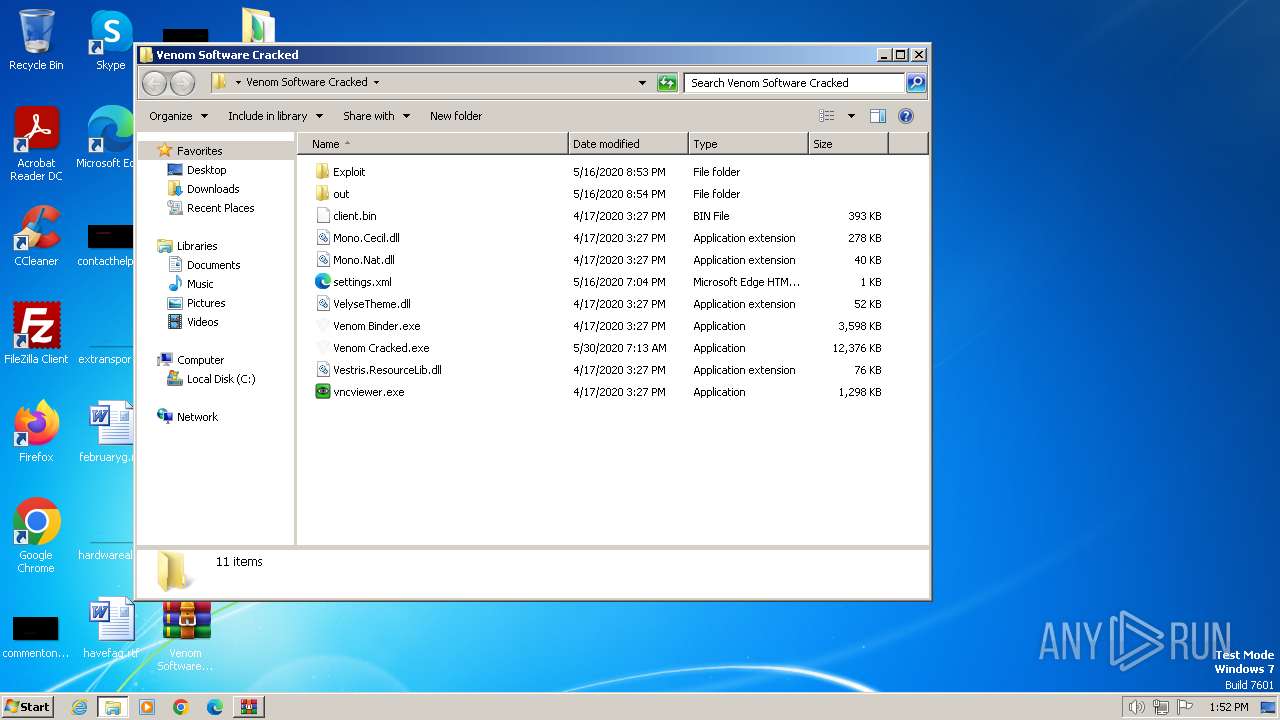
Task: Open CCleaner desktop icon
Action: pos(36,236)
